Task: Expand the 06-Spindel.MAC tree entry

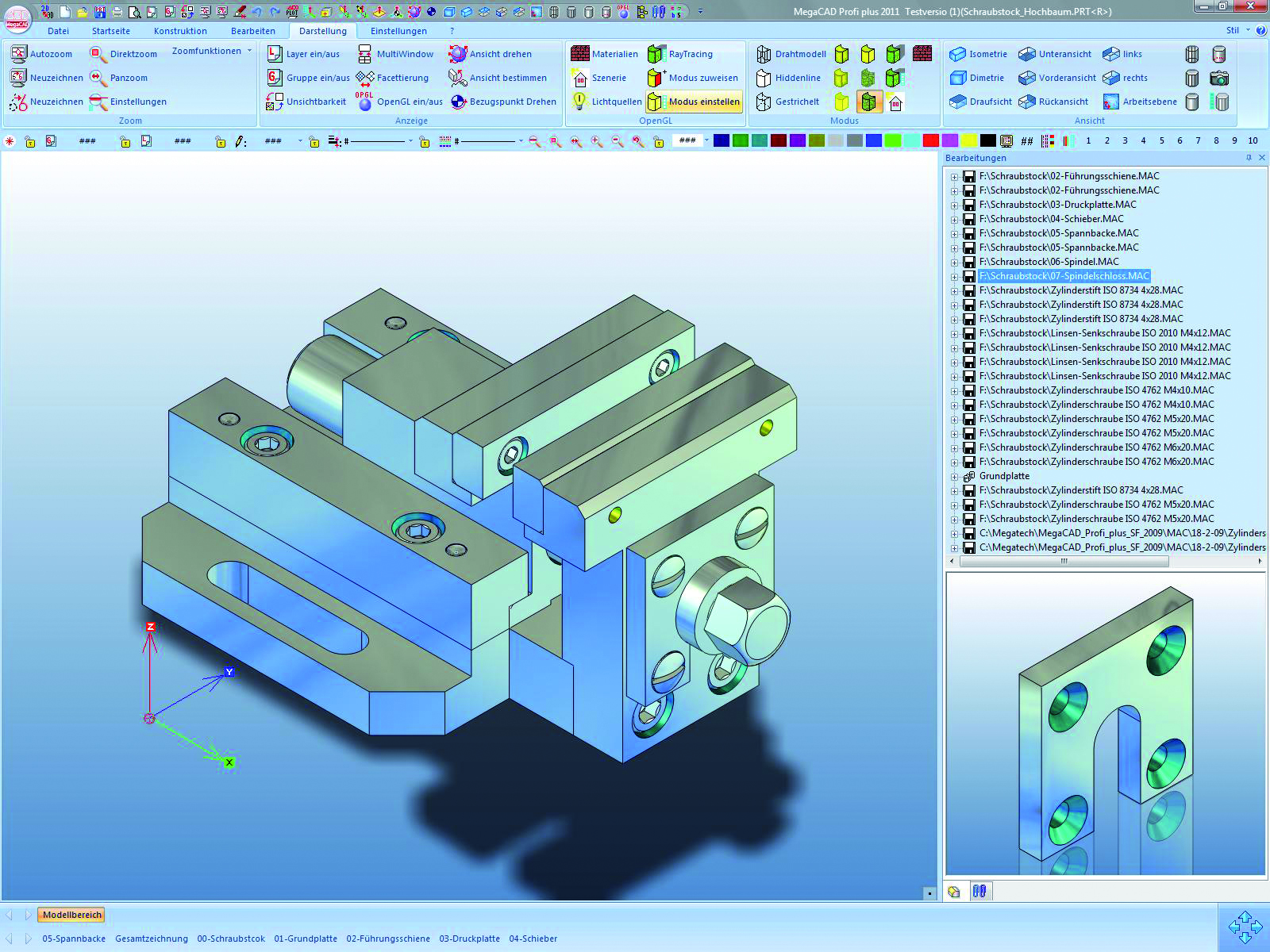Action: click(955, 262)
